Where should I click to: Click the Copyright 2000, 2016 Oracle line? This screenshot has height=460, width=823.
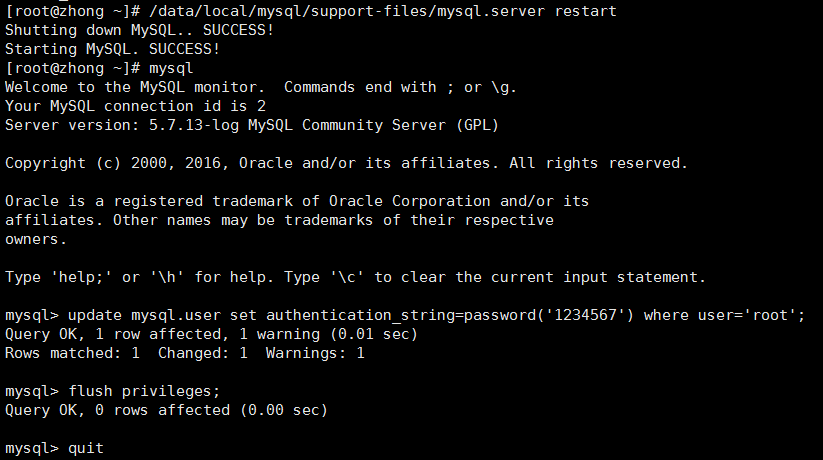pos(345,163)
